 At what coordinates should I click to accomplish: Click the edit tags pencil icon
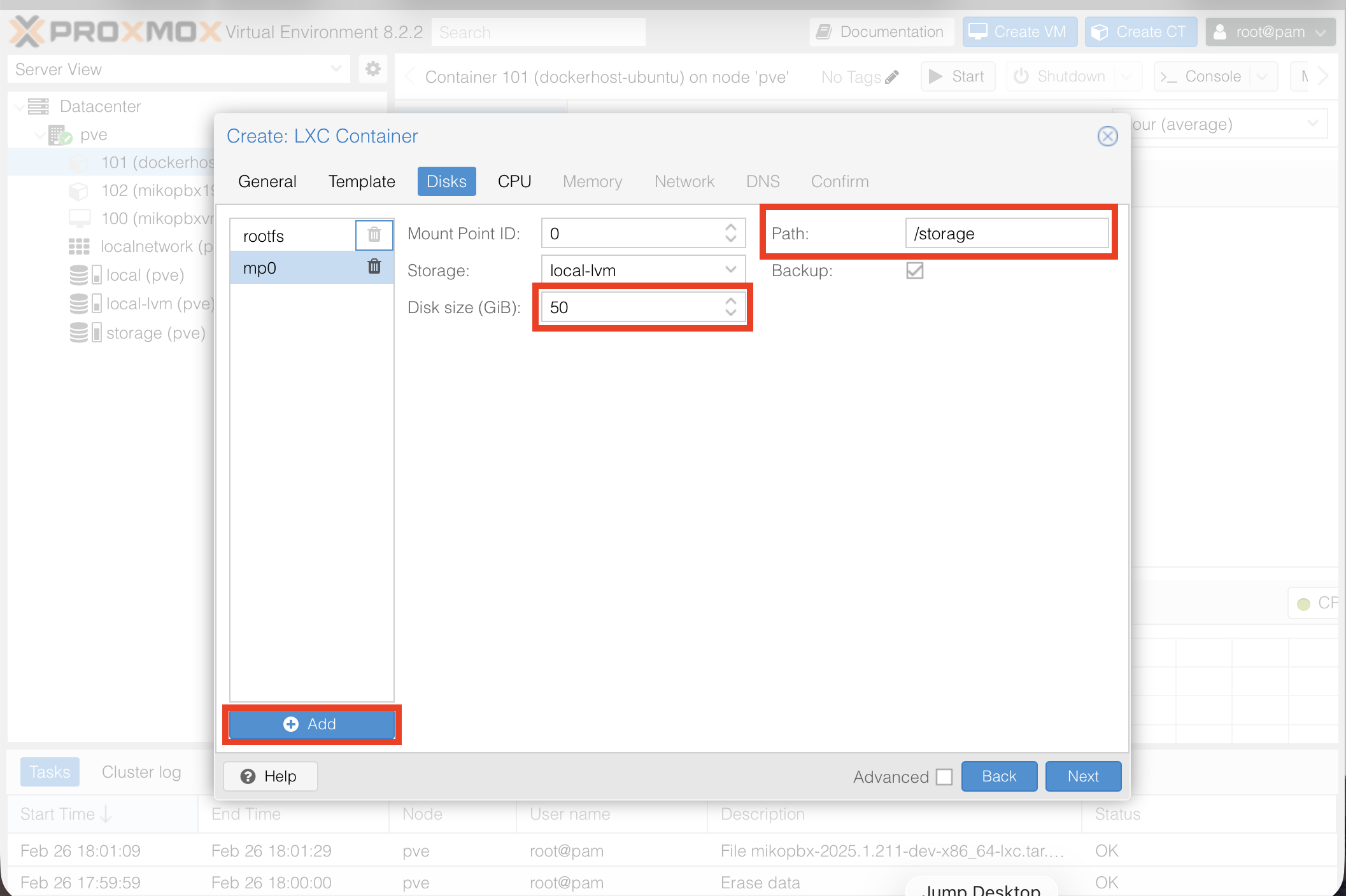click(892, 77)
